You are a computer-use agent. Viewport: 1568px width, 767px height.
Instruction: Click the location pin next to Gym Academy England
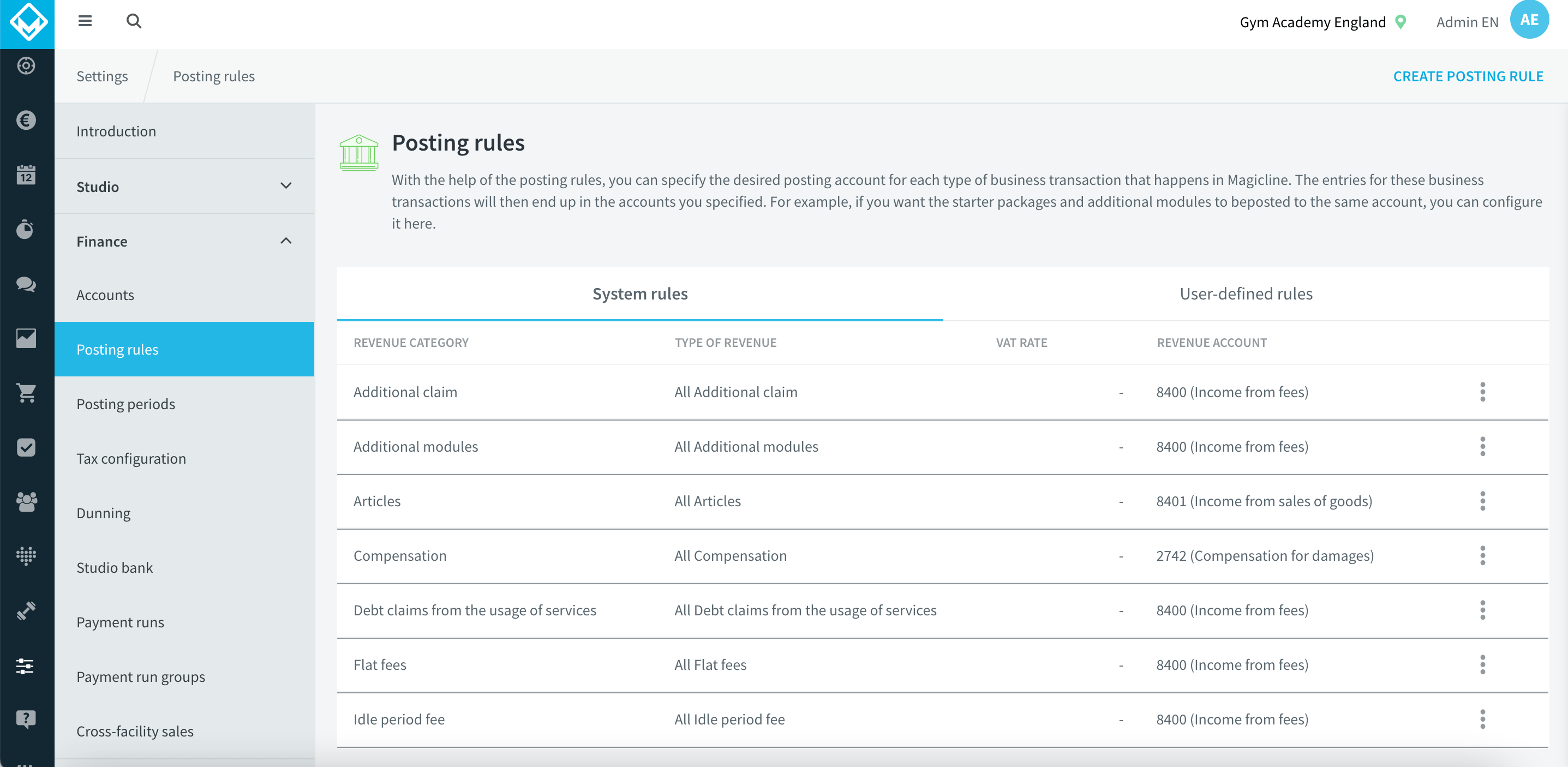(1401, 22)
